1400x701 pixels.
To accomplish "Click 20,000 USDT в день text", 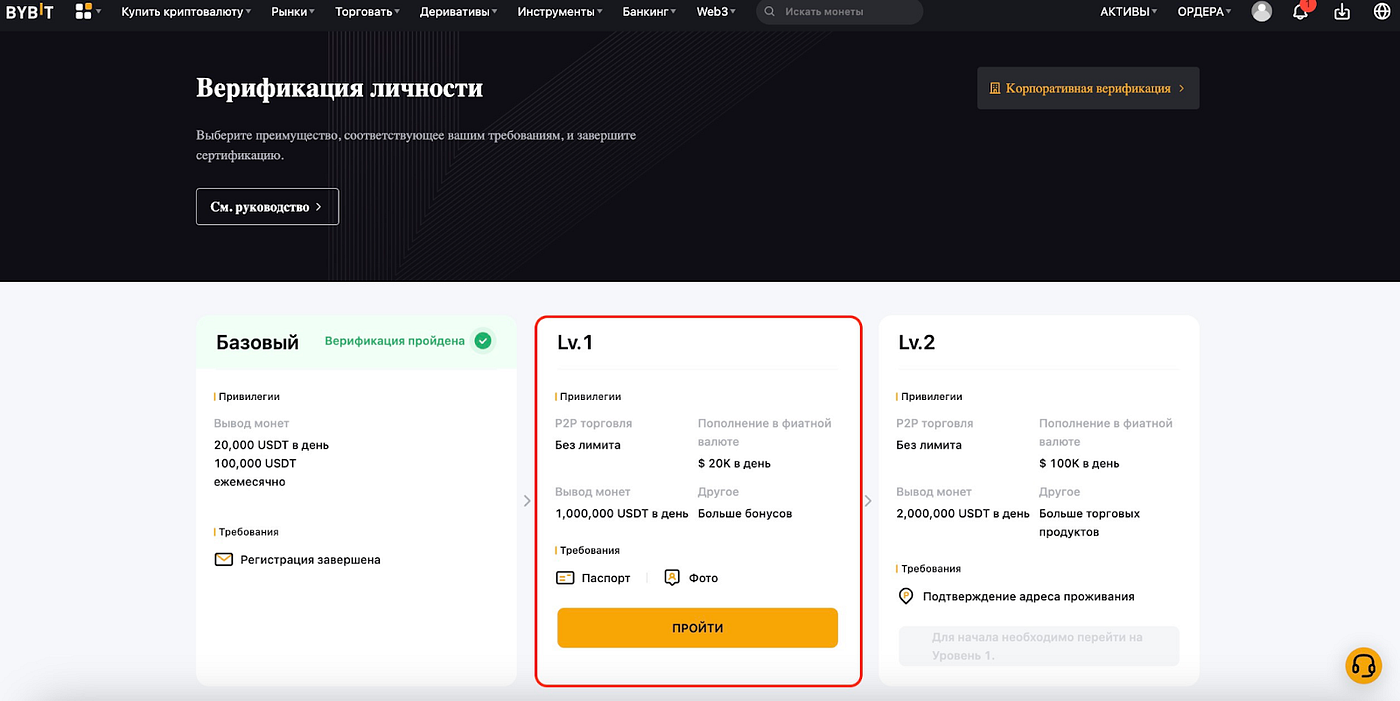I will point(271,445).
